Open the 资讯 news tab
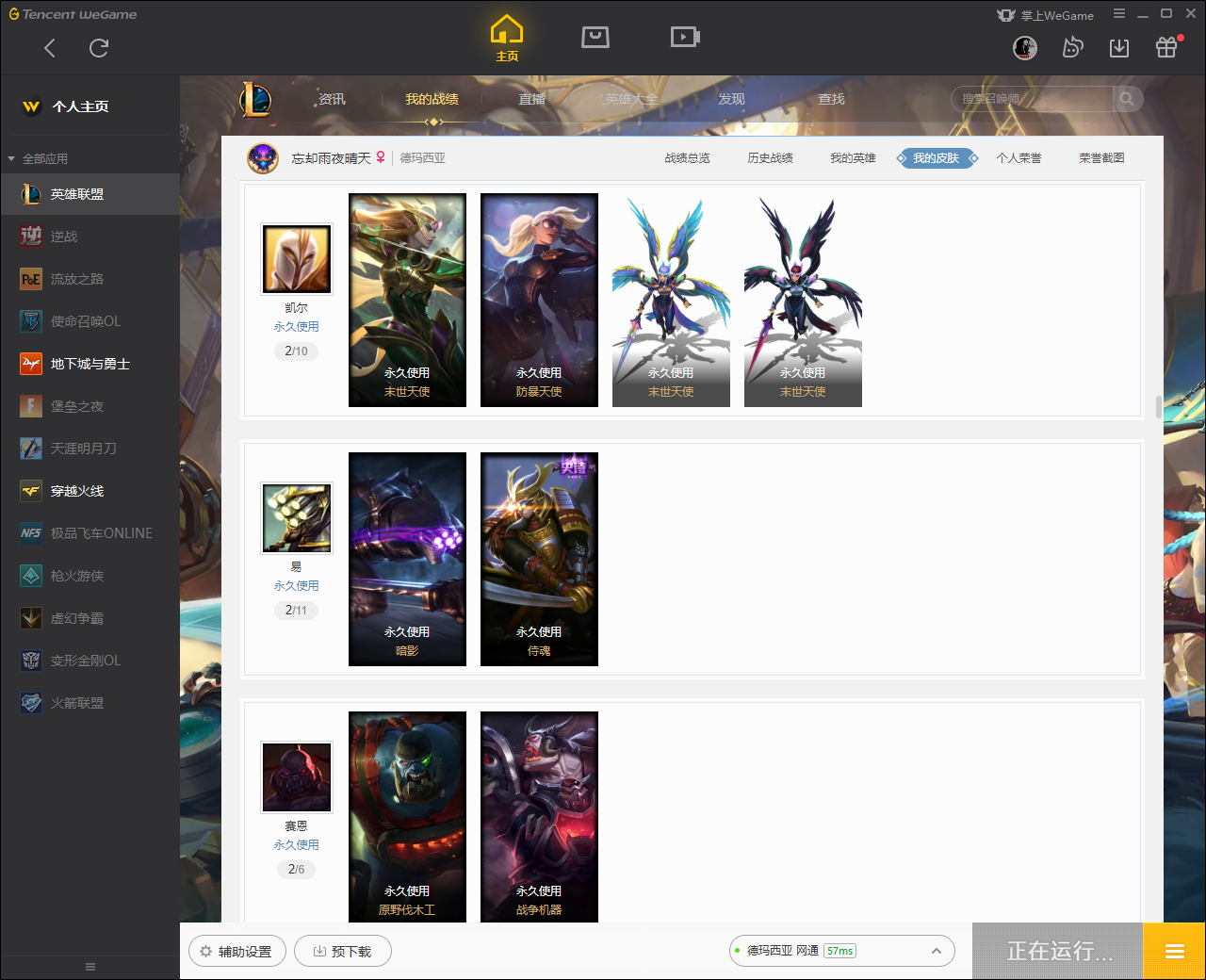Image resolution: width=1206 pixels, height=980 pixels. pyautogui.click(x=332, y=99)
